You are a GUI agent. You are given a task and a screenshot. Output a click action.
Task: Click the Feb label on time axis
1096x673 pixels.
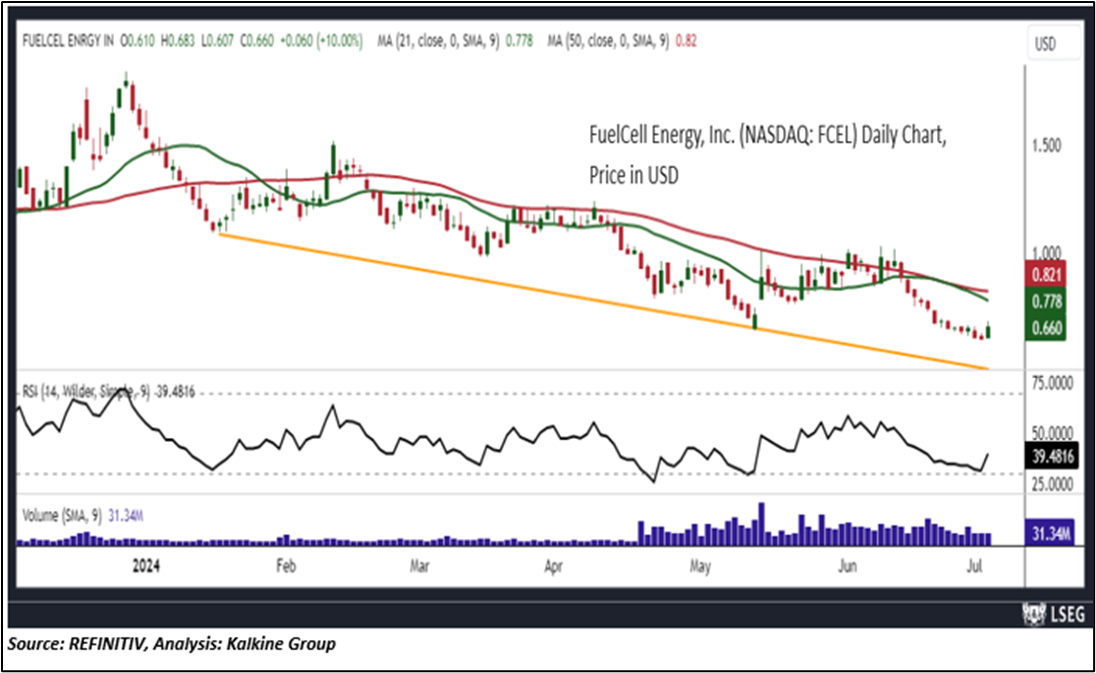(x=286, y=566)
